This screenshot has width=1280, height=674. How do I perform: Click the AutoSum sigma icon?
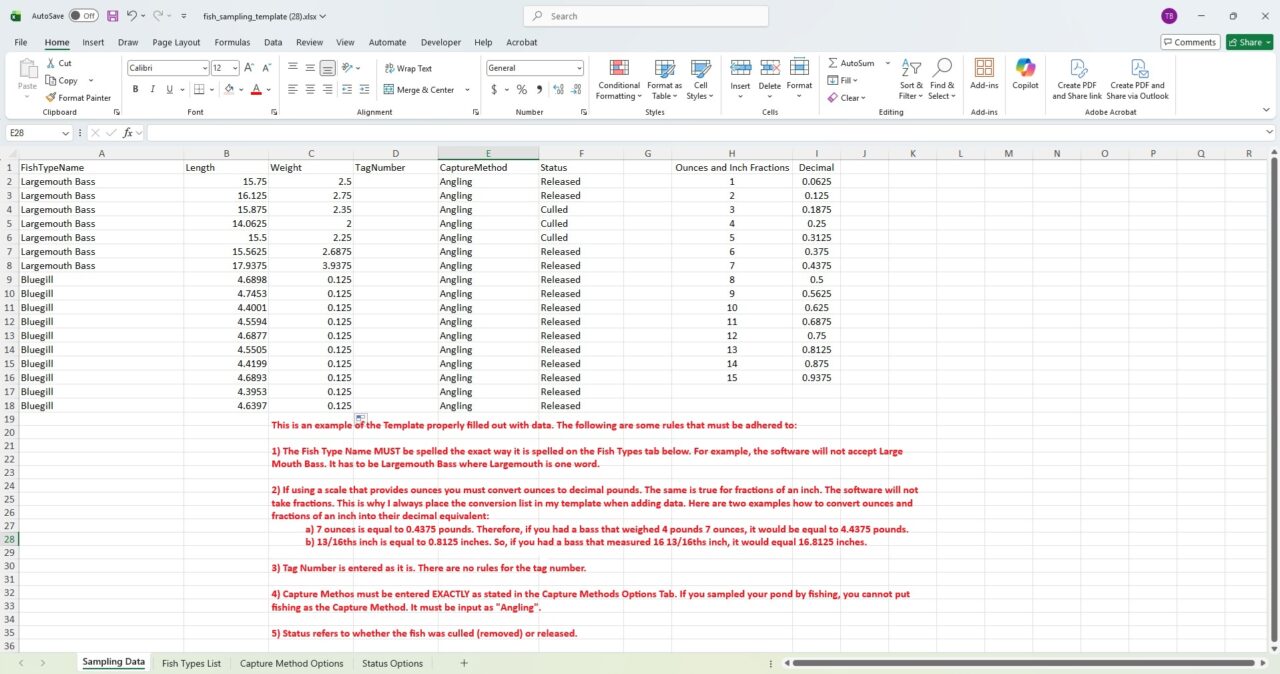833,63
